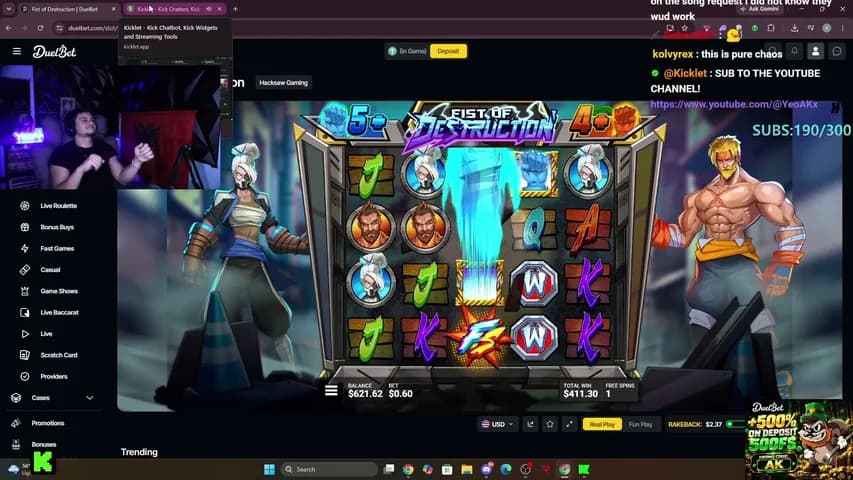This screenshot has height=480, width=853.
Task: Click the Windows taskbar Search box
Action: [x=329, y=469]
